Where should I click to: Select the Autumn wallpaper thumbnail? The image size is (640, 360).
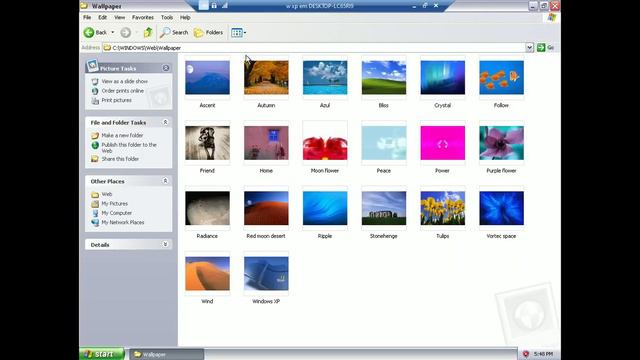pos(266,78)
